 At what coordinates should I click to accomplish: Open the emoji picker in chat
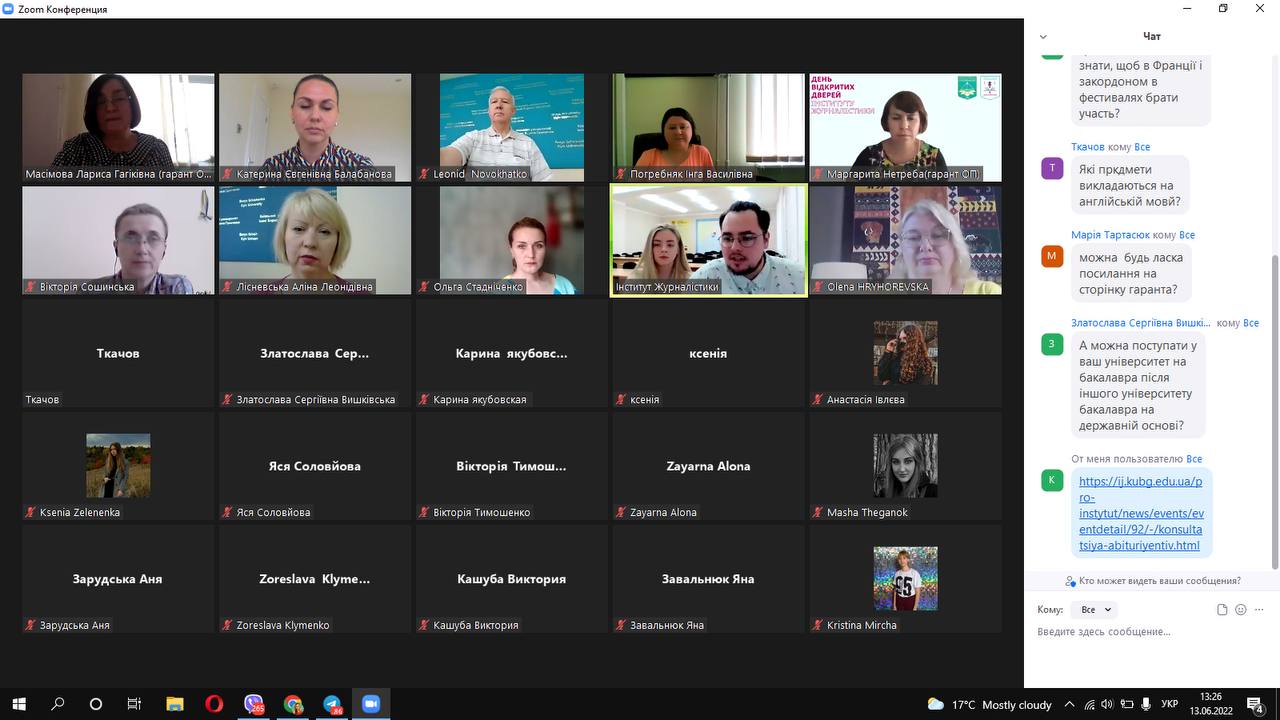(1241, 610)
